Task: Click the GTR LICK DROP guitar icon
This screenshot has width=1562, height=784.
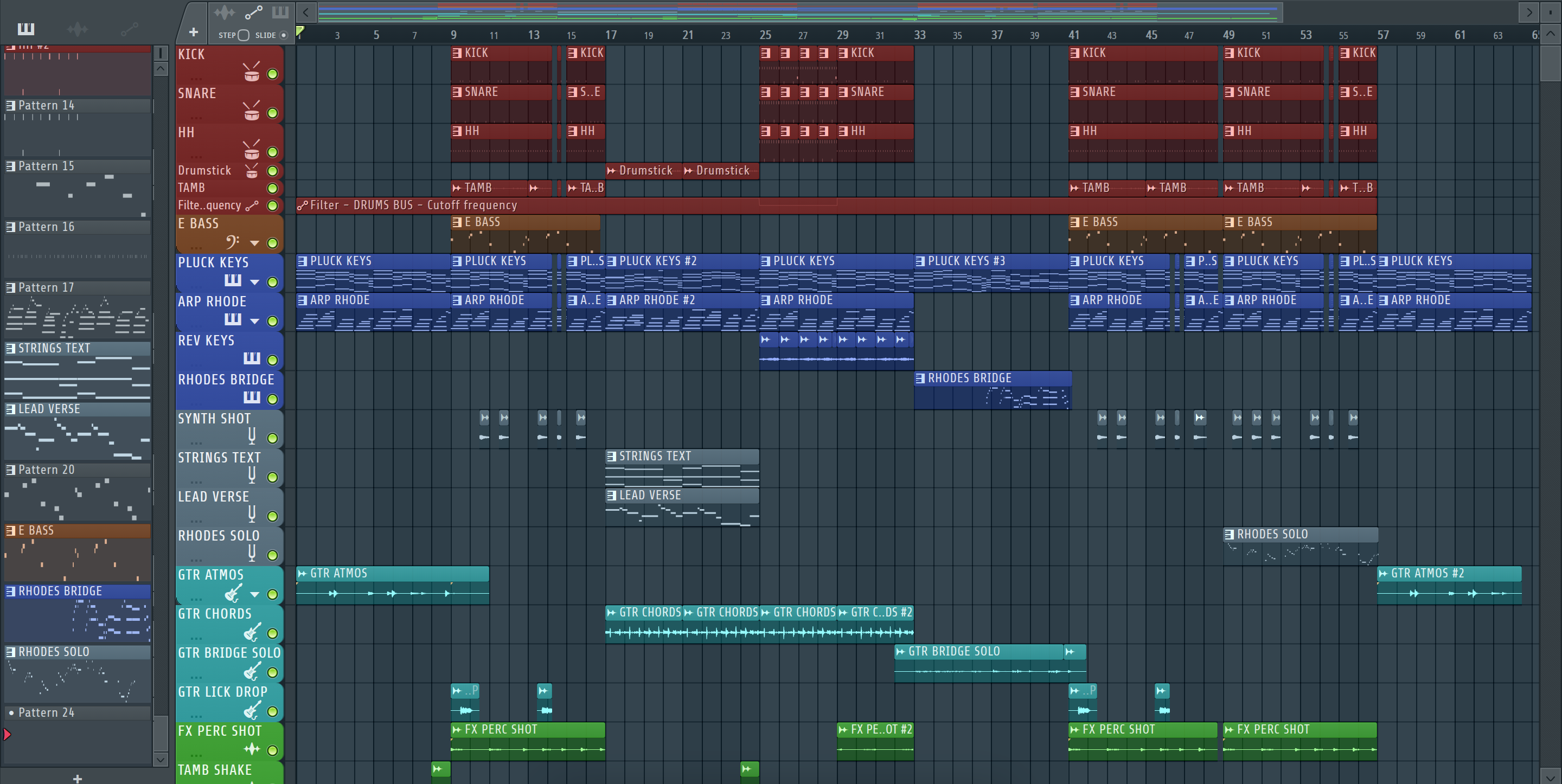Action: (x=252, y=709)
